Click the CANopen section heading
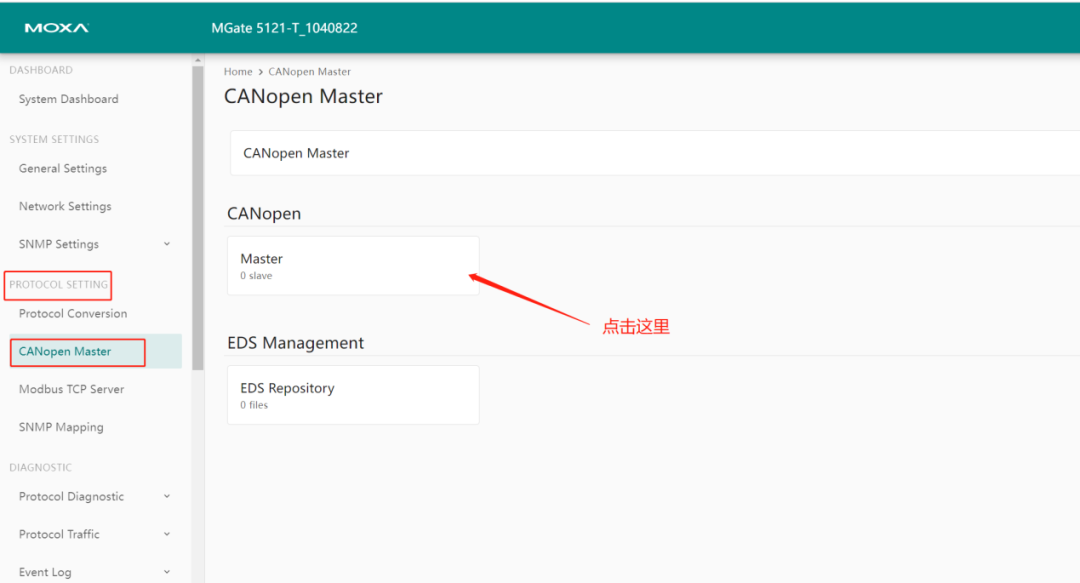Screen dimensions: 1080x583 click(x=266, y=213)
